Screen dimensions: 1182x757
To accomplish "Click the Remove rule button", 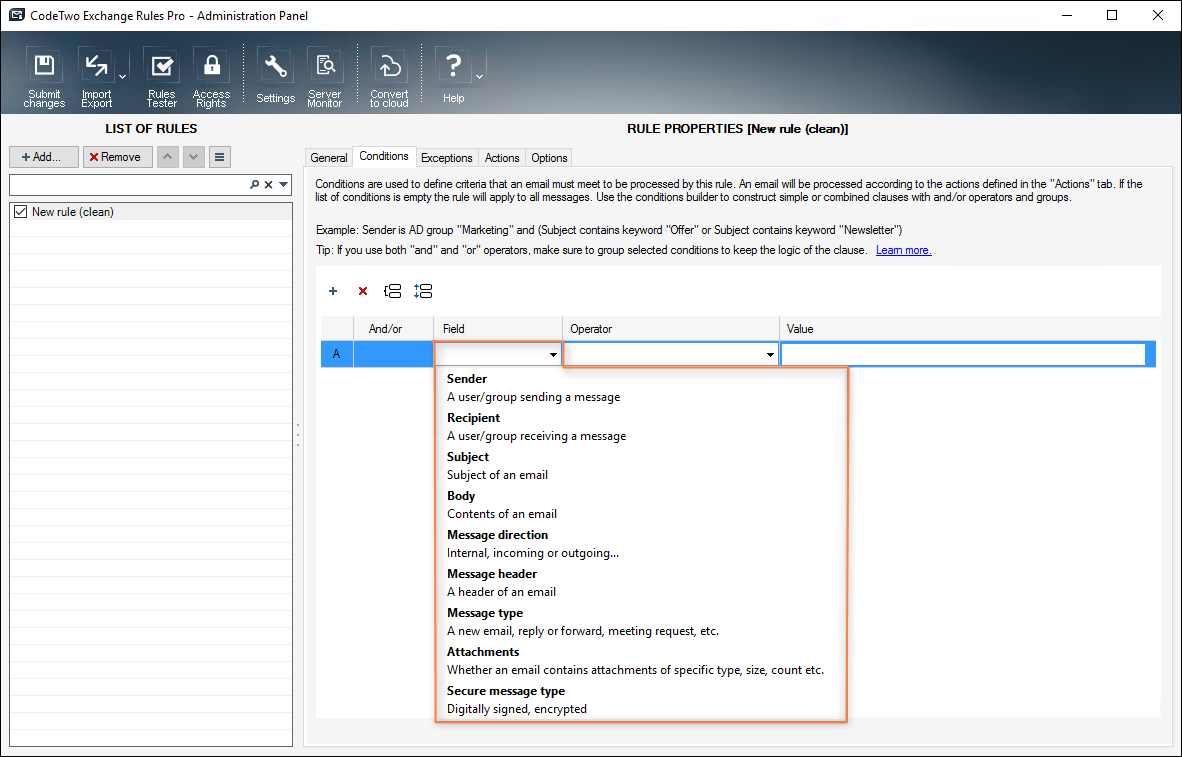I will (118, 157).
